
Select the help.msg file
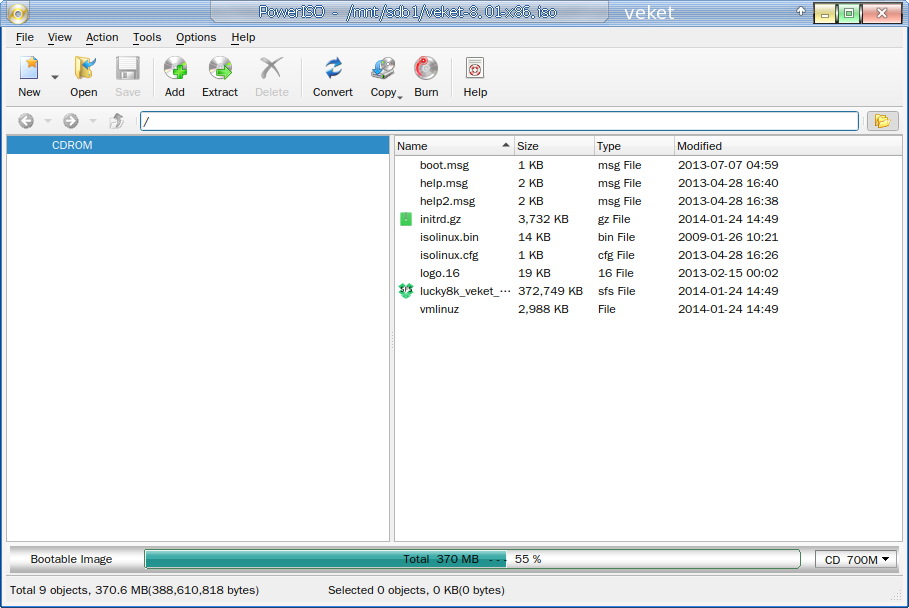tap(443, 183)
